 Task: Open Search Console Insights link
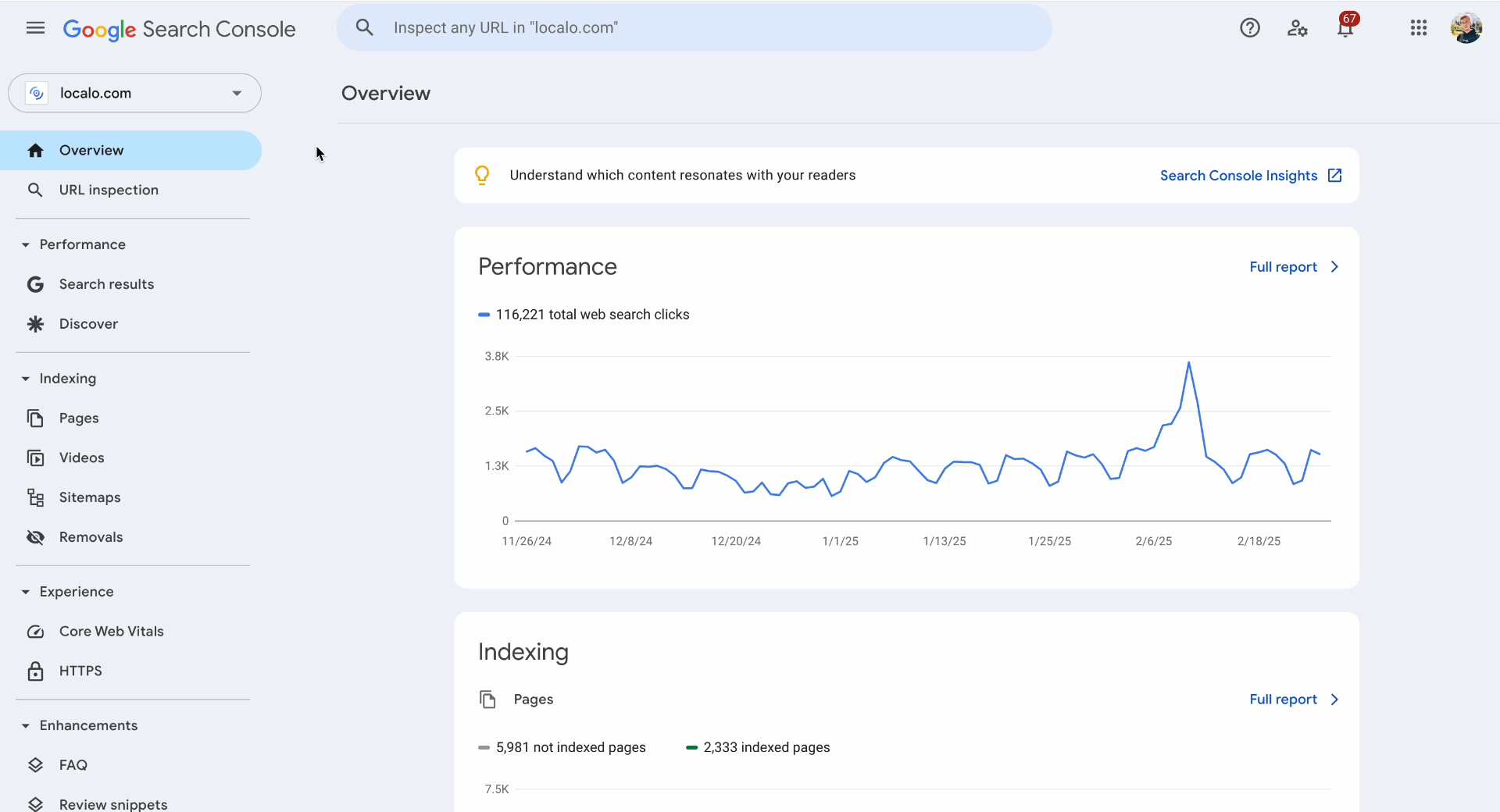coord(1250,176)
